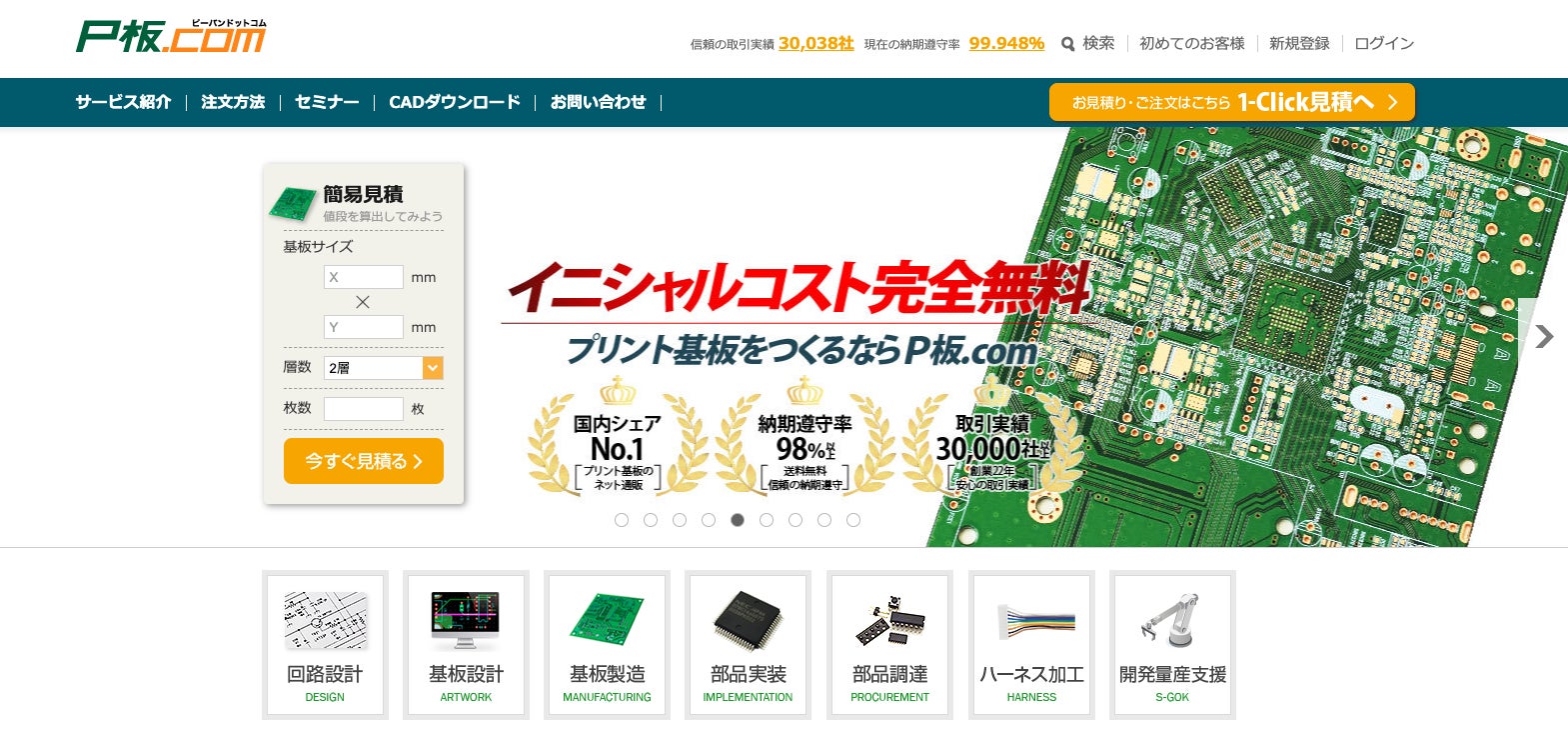Select the seventh carousel slide dot
Screen dimensions: 1568x737
(x=795, y=520)
